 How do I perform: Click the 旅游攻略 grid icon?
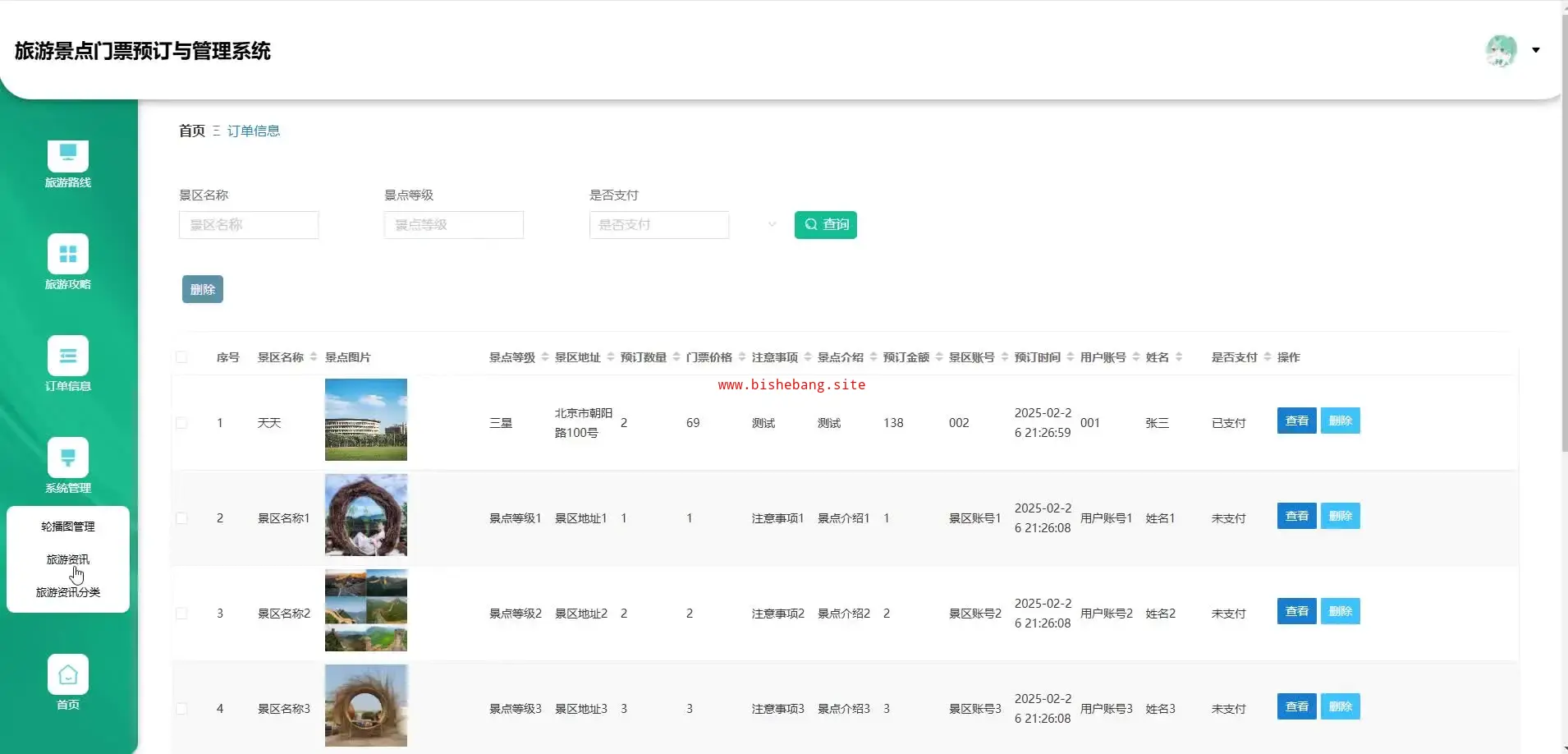67,254
